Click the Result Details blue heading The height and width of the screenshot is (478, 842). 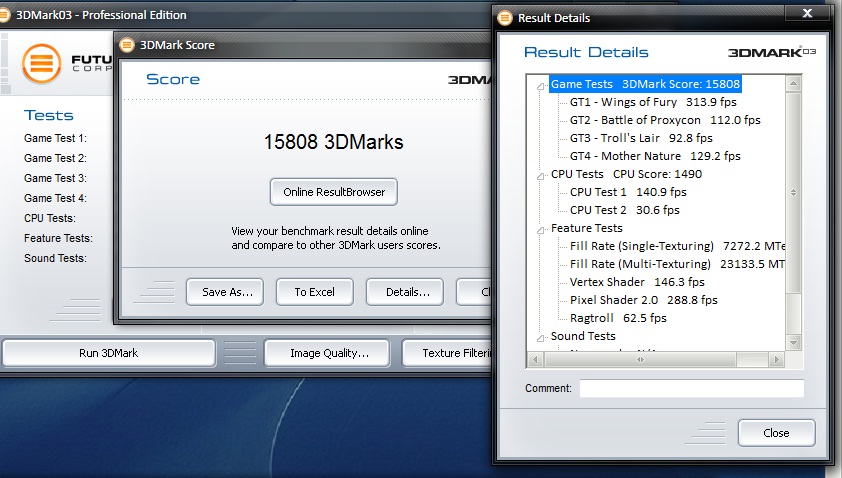click(x=586, y=52)
